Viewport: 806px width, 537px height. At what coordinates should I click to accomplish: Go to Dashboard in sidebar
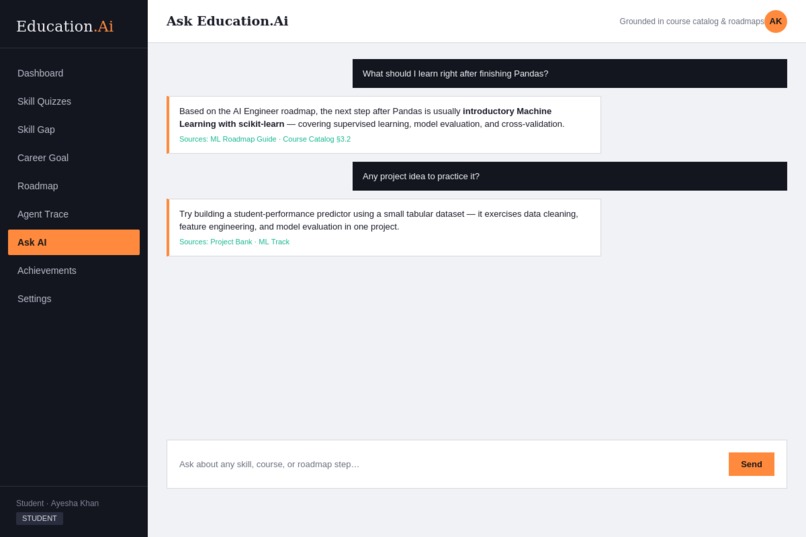tap(74, 73)
